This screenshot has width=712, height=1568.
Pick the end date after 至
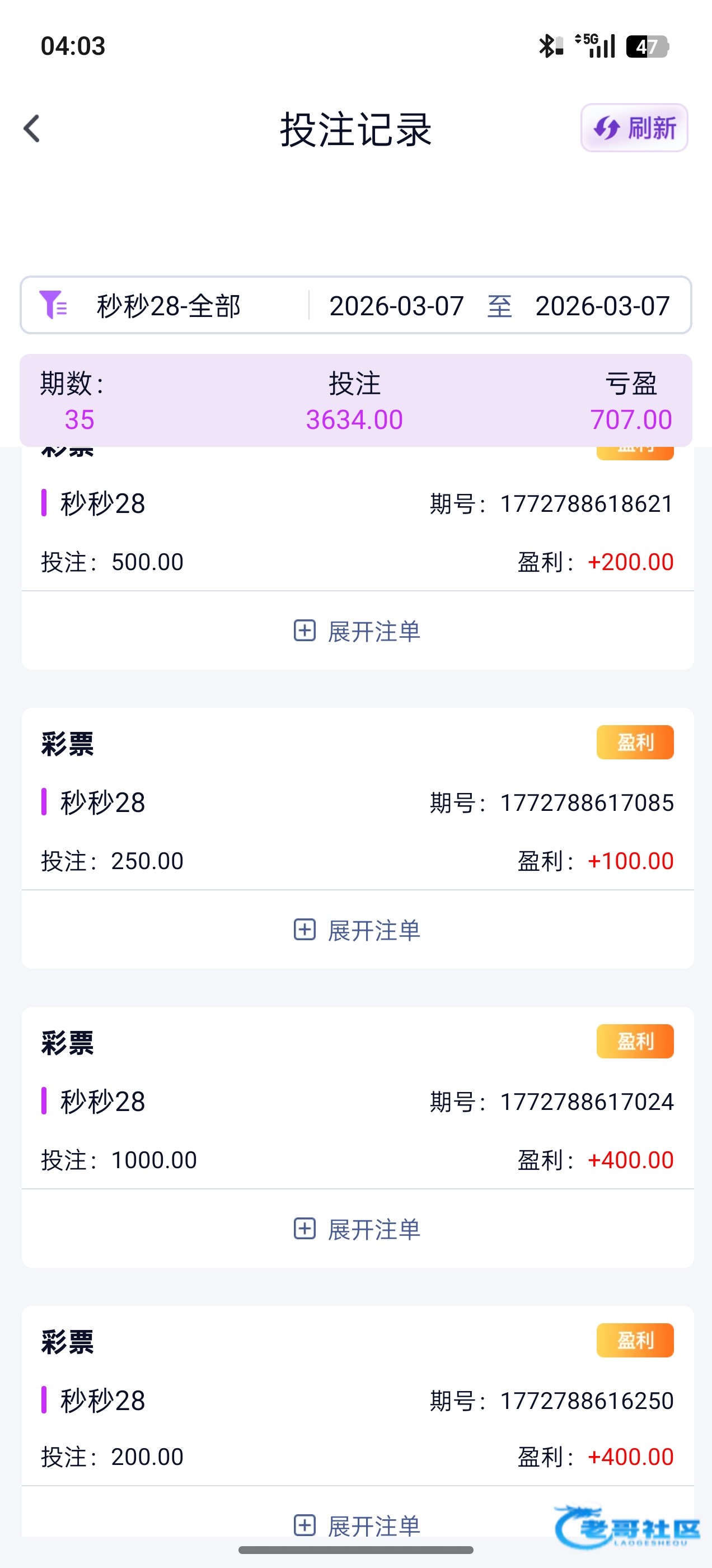pos(602,306)
